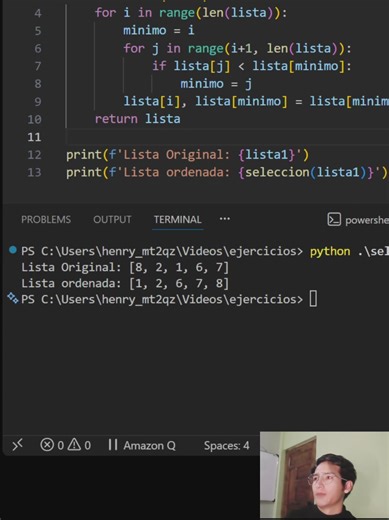Click the 'if lista[j] < lista[minimo]' line
This screenshot has width=389, height=520.
(252, 66)
